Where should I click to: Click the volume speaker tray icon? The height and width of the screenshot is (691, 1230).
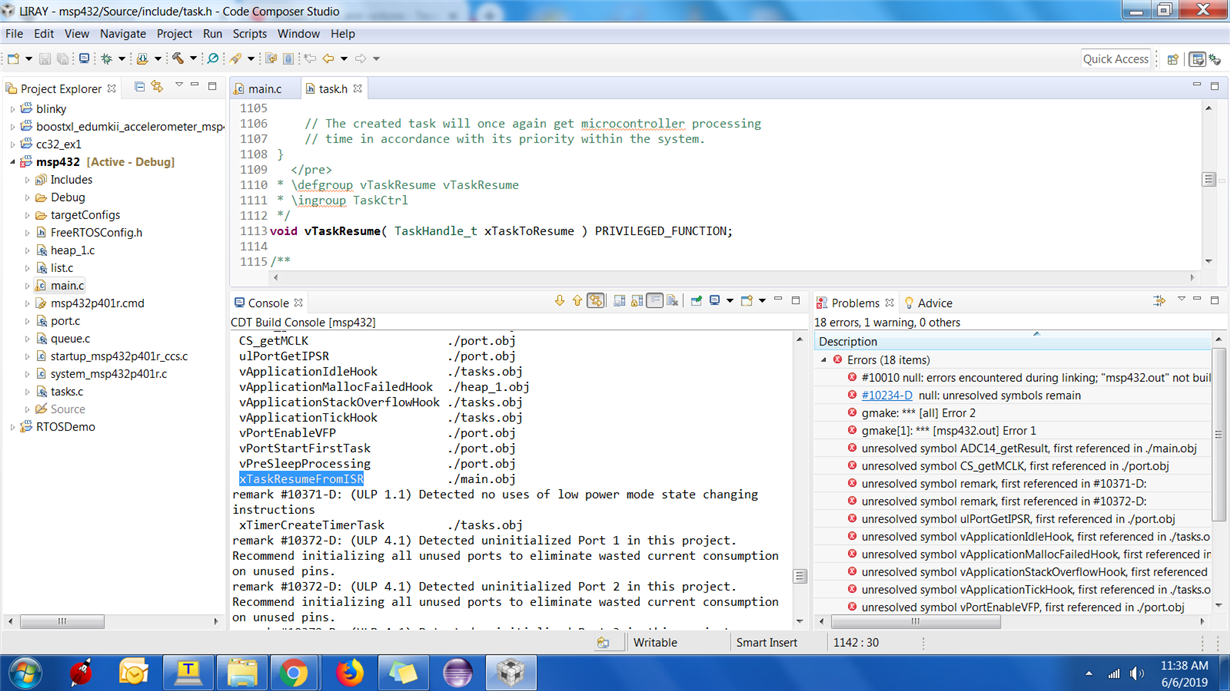coord(1136,673)
